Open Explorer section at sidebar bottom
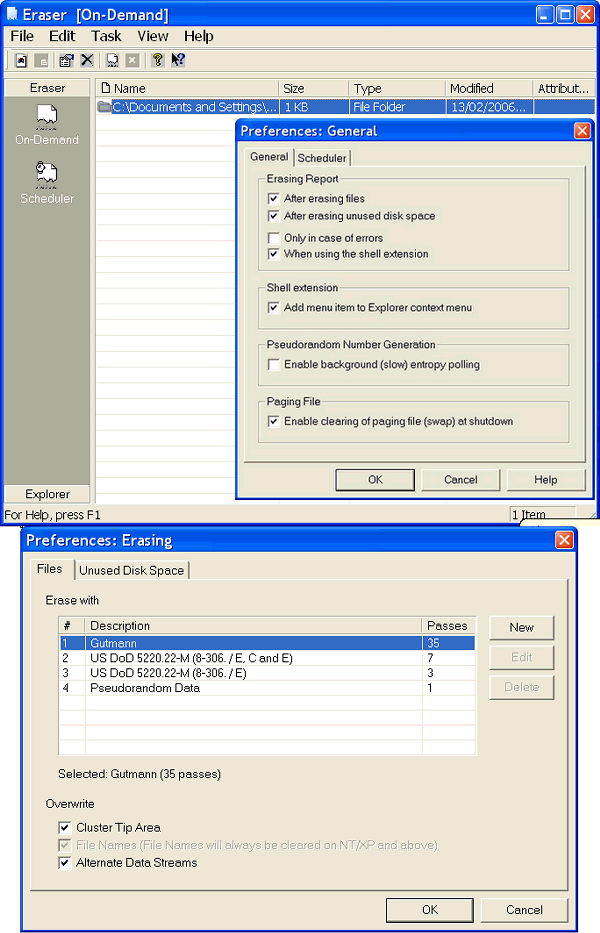The width and height of the screenshot is (600, 933). coord(47,494)
